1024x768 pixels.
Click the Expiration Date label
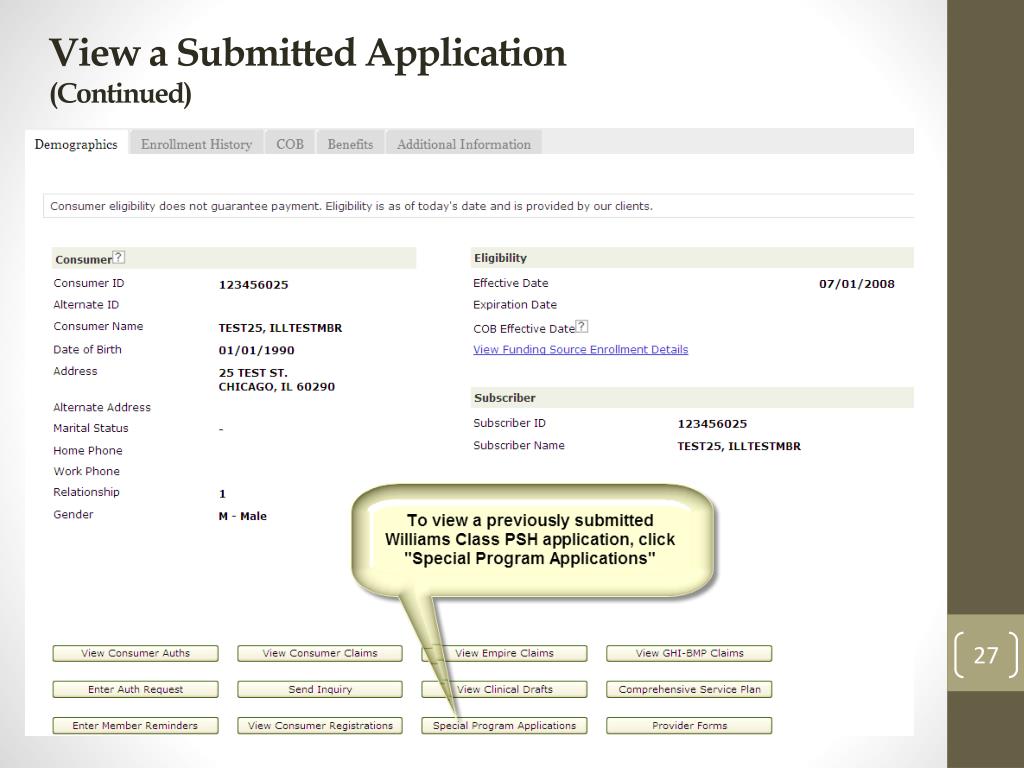pos(515,304)
